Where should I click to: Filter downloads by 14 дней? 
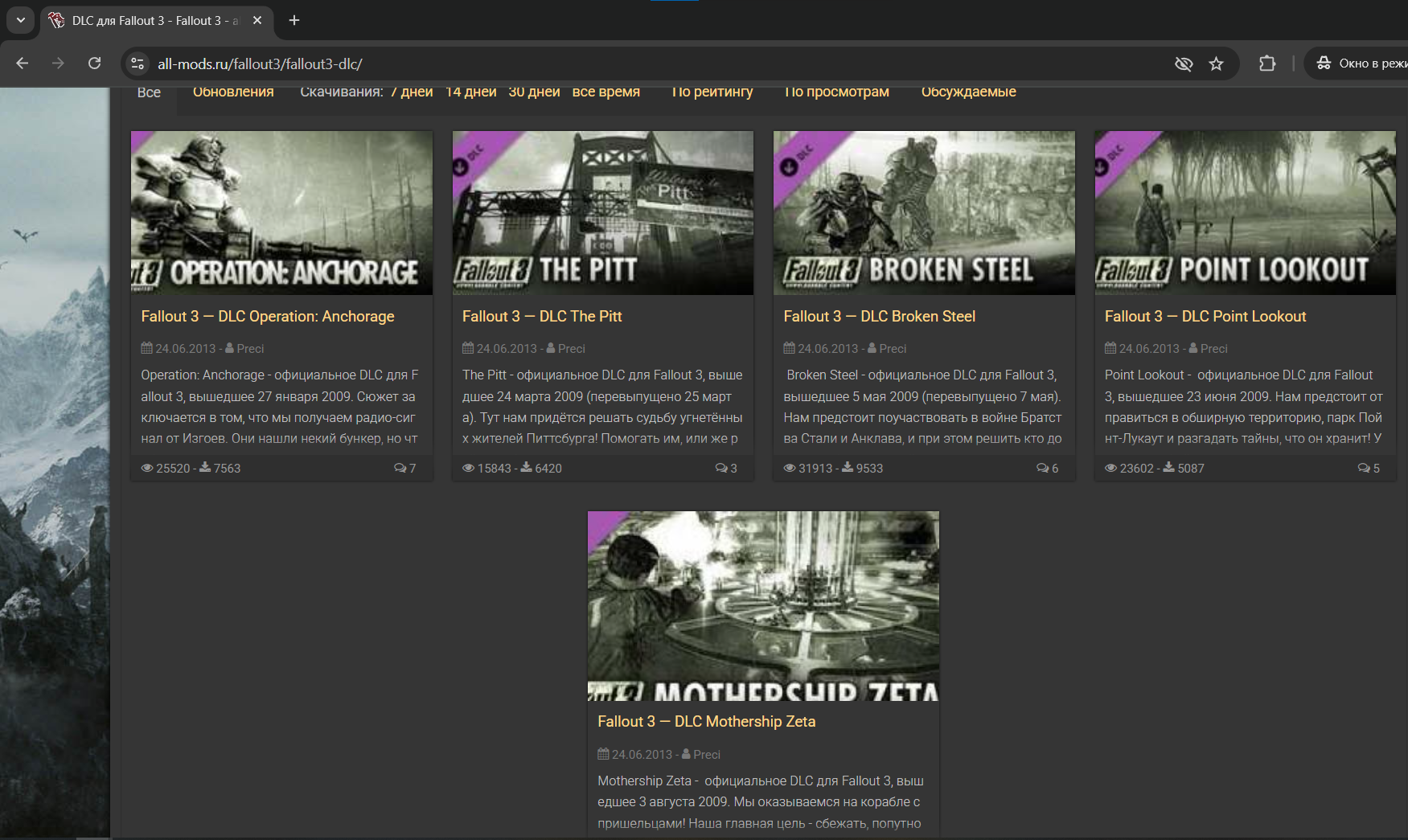pyautogui.click(x=471, y=92)
